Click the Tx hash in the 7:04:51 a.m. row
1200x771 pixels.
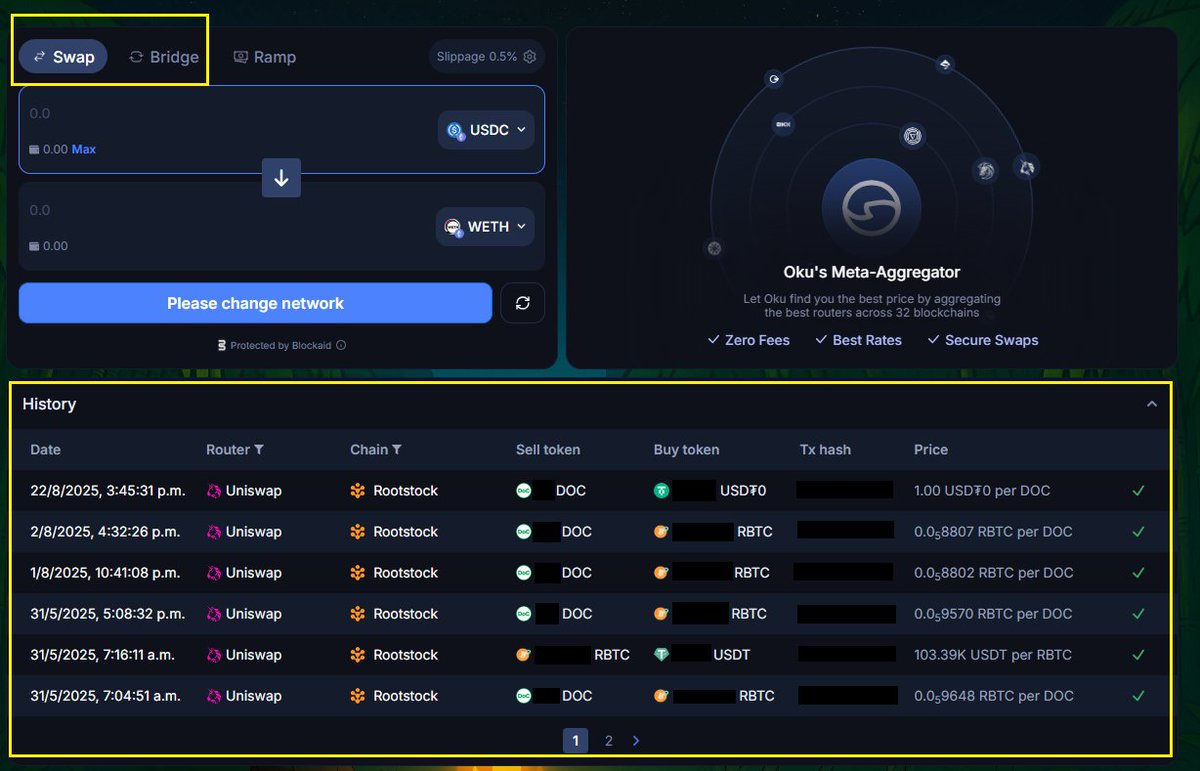(848, 695)
